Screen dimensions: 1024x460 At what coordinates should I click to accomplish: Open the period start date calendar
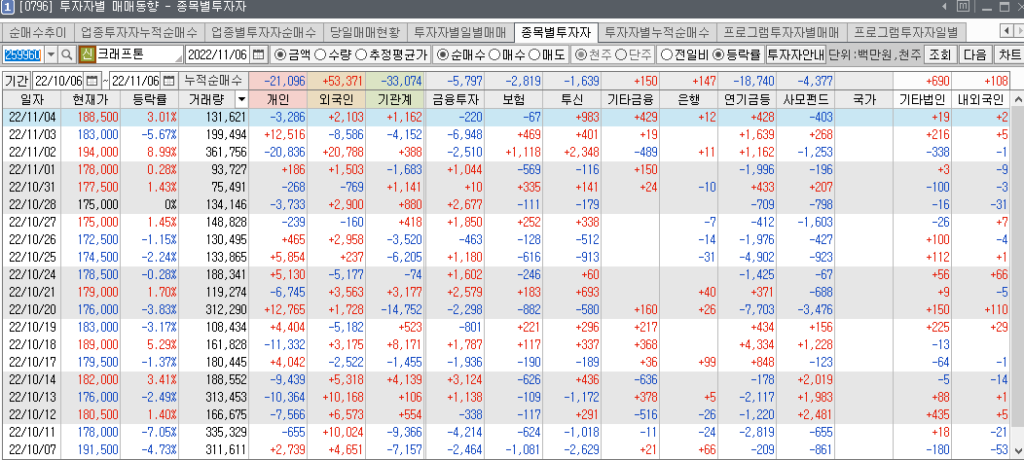94,80
